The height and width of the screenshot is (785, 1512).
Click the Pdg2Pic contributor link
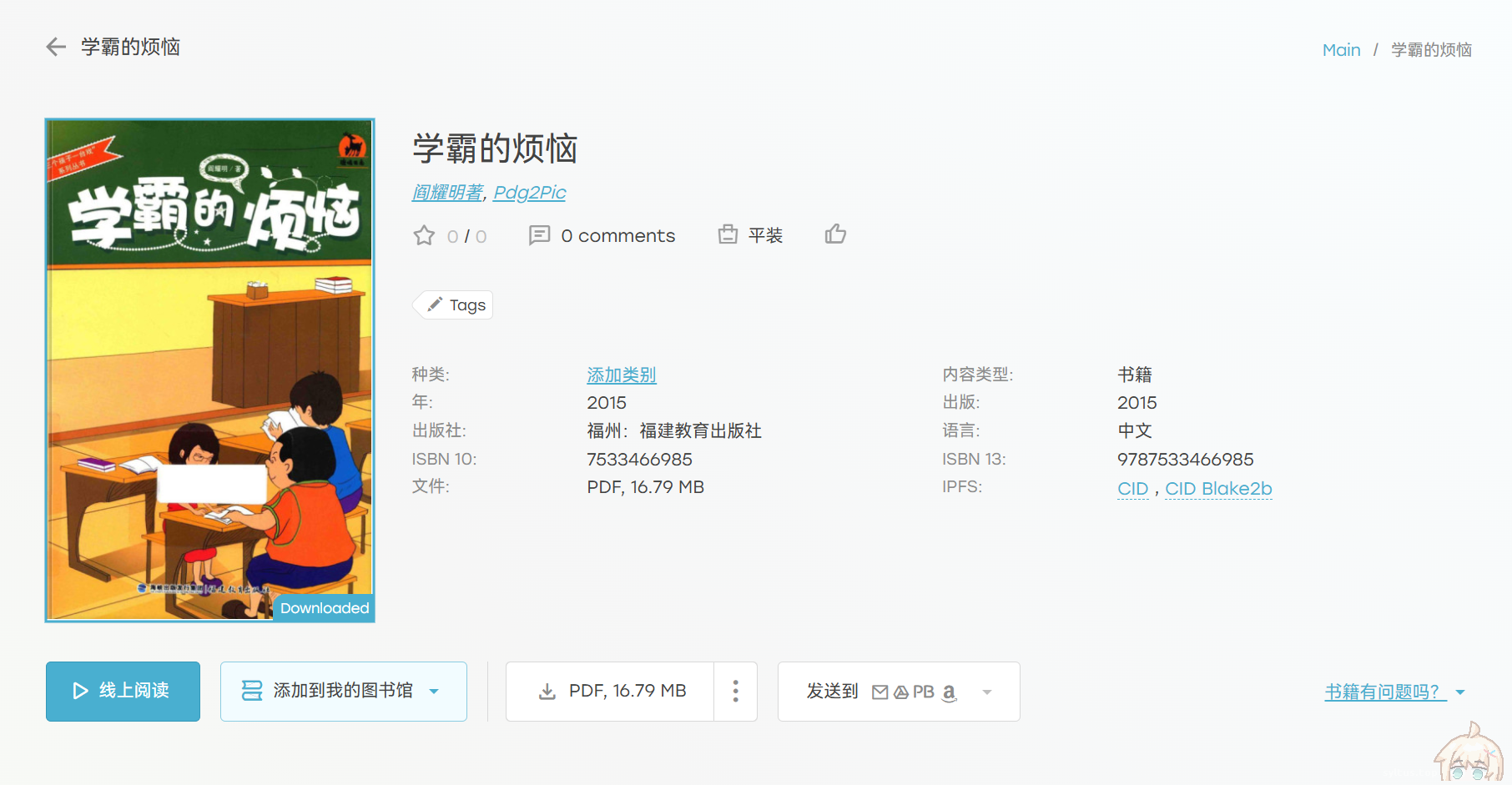click(x=530, y=192)
